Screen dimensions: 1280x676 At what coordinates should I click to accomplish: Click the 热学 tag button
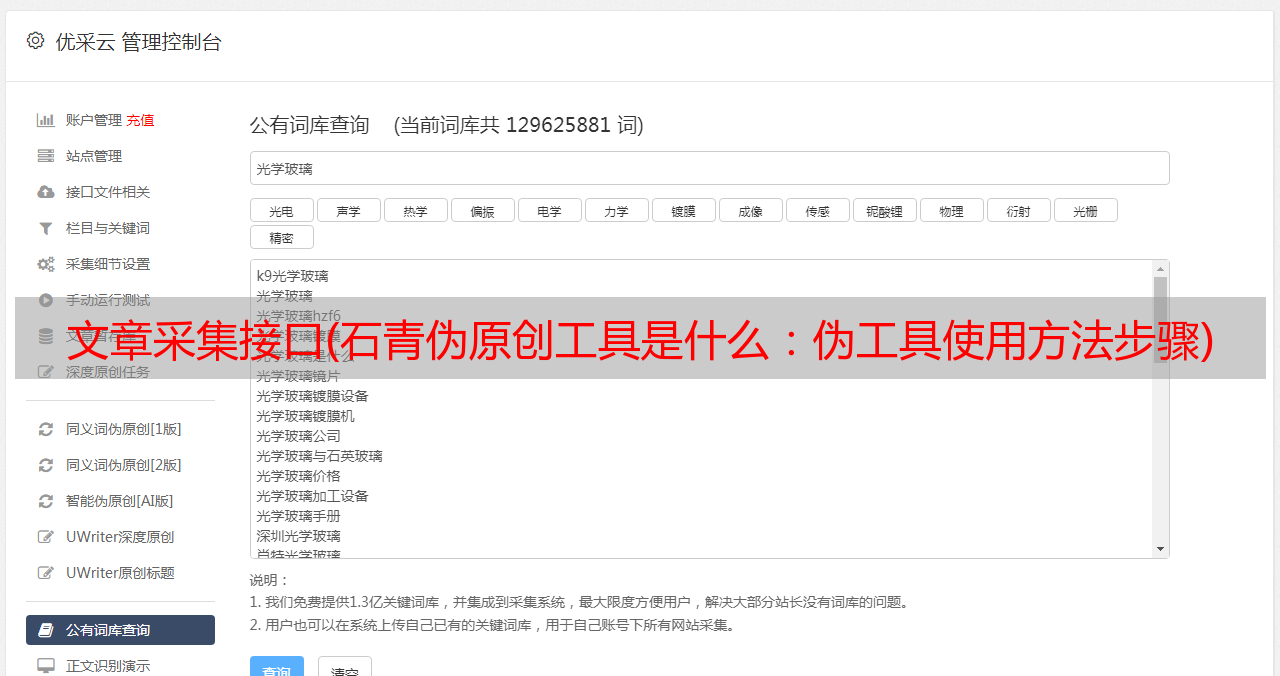point(416,210)
